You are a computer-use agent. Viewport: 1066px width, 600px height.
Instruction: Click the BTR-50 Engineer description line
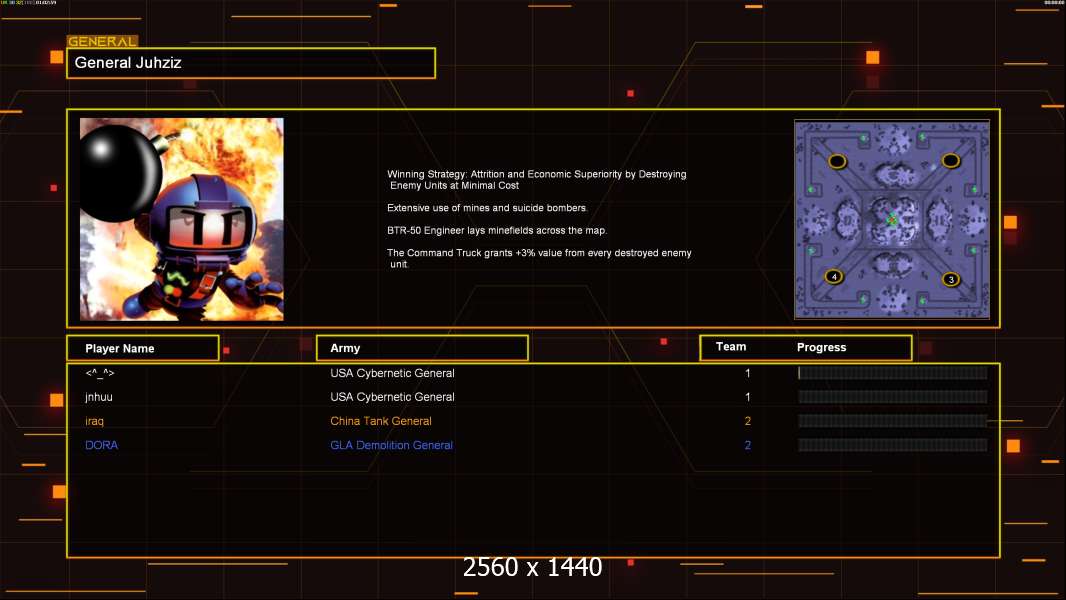click(497, 230)
